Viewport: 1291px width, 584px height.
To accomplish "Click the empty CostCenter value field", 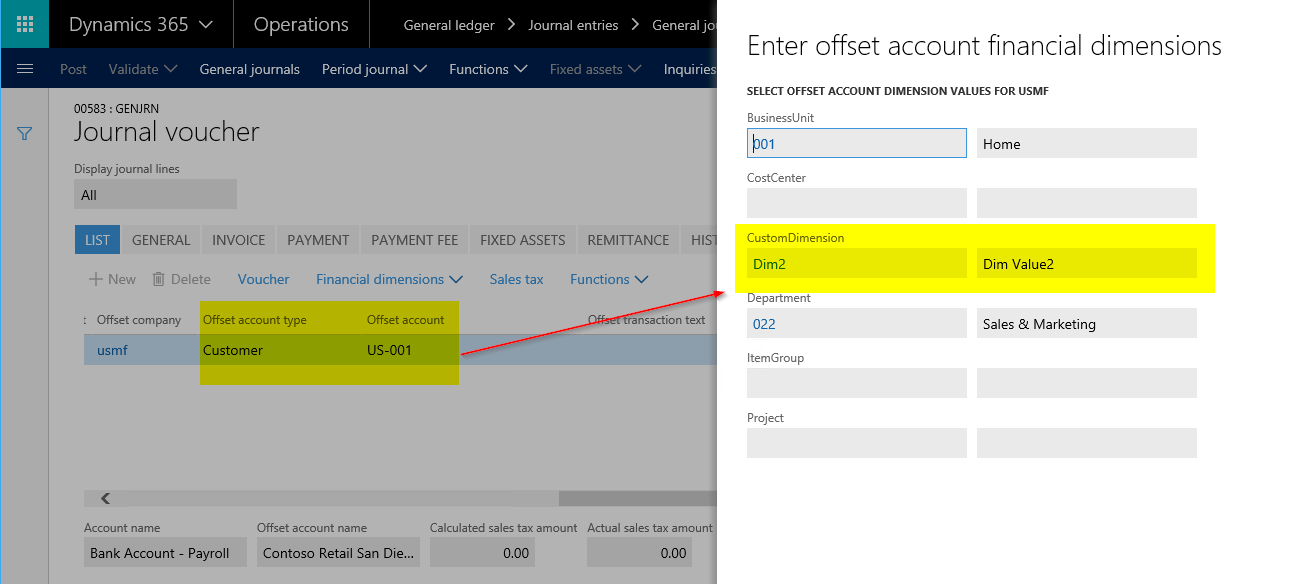I will pos(857,203).
